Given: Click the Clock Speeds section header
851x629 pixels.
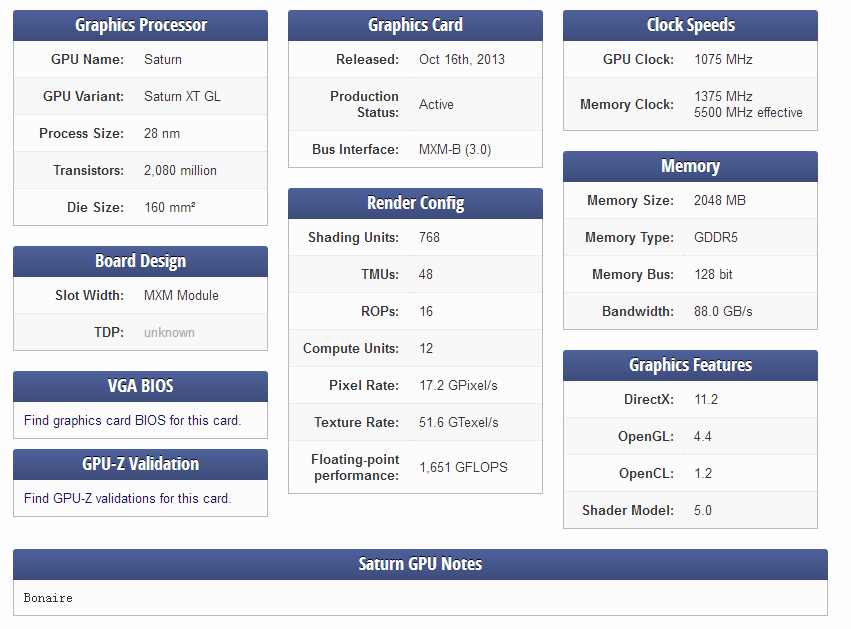Looking at the screenshot, I should 690,26.
